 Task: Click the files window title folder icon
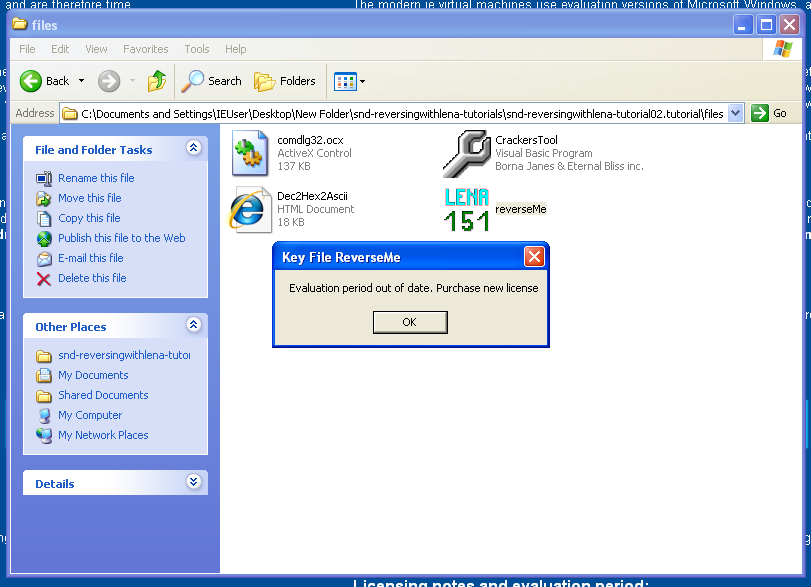20,24
